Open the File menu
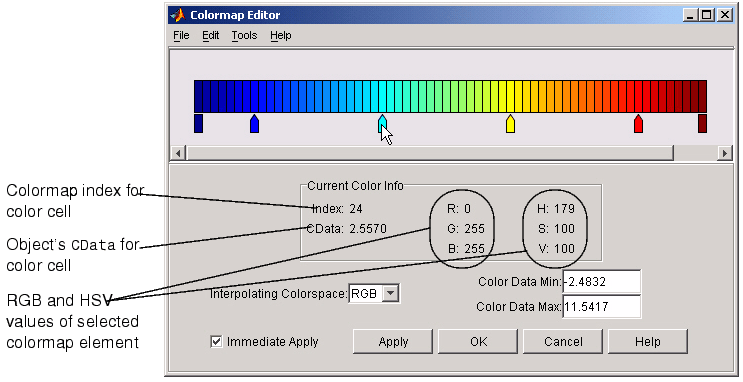The height and width of the screenshot is (382, 743). [x=181, y=36]
